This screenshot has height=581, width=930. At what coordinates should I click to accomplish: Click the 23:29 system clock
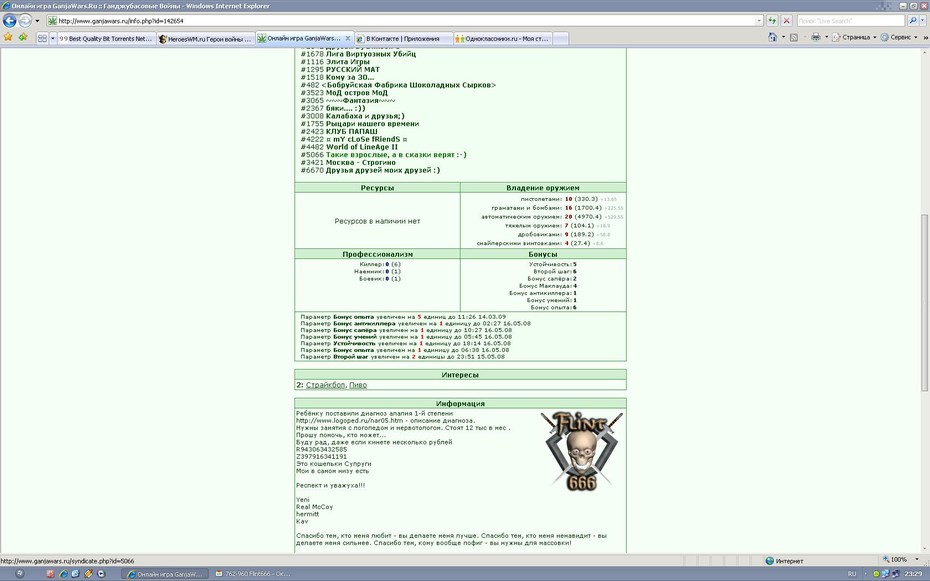pyautogui.click(x=913, y=574)
